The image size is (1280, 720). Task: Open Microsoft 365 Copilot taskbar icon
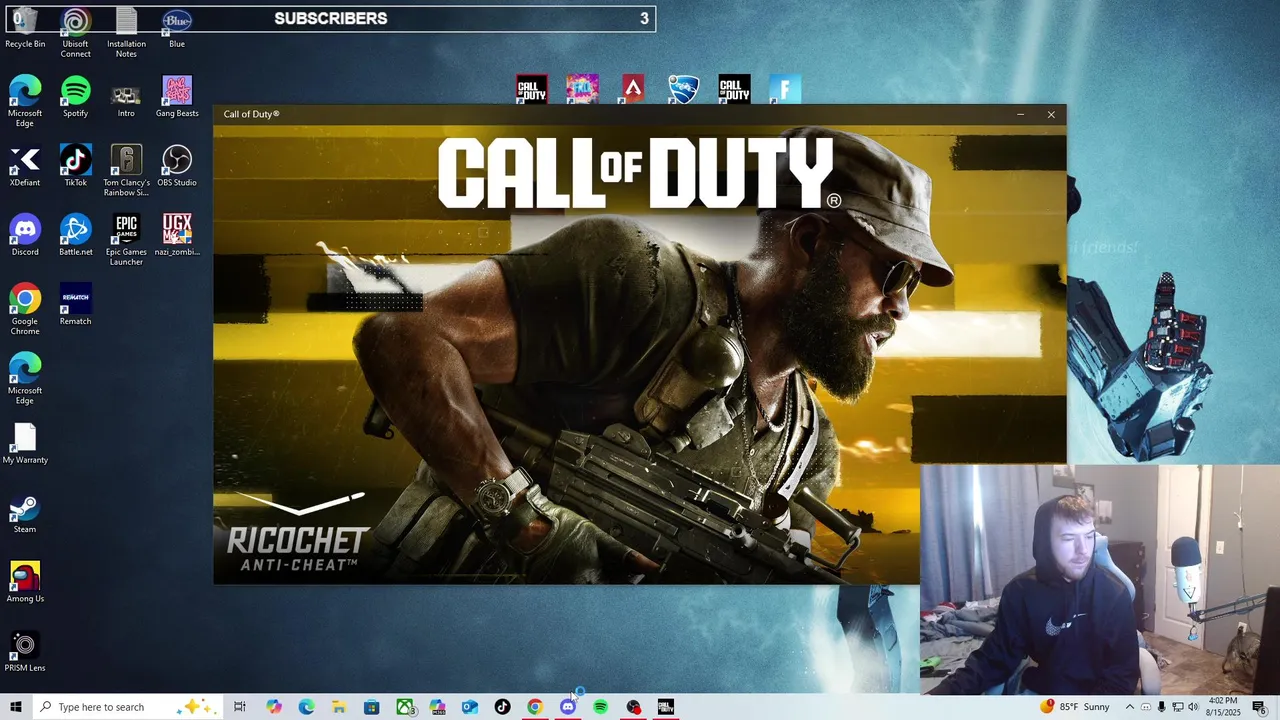click(437, 707)
